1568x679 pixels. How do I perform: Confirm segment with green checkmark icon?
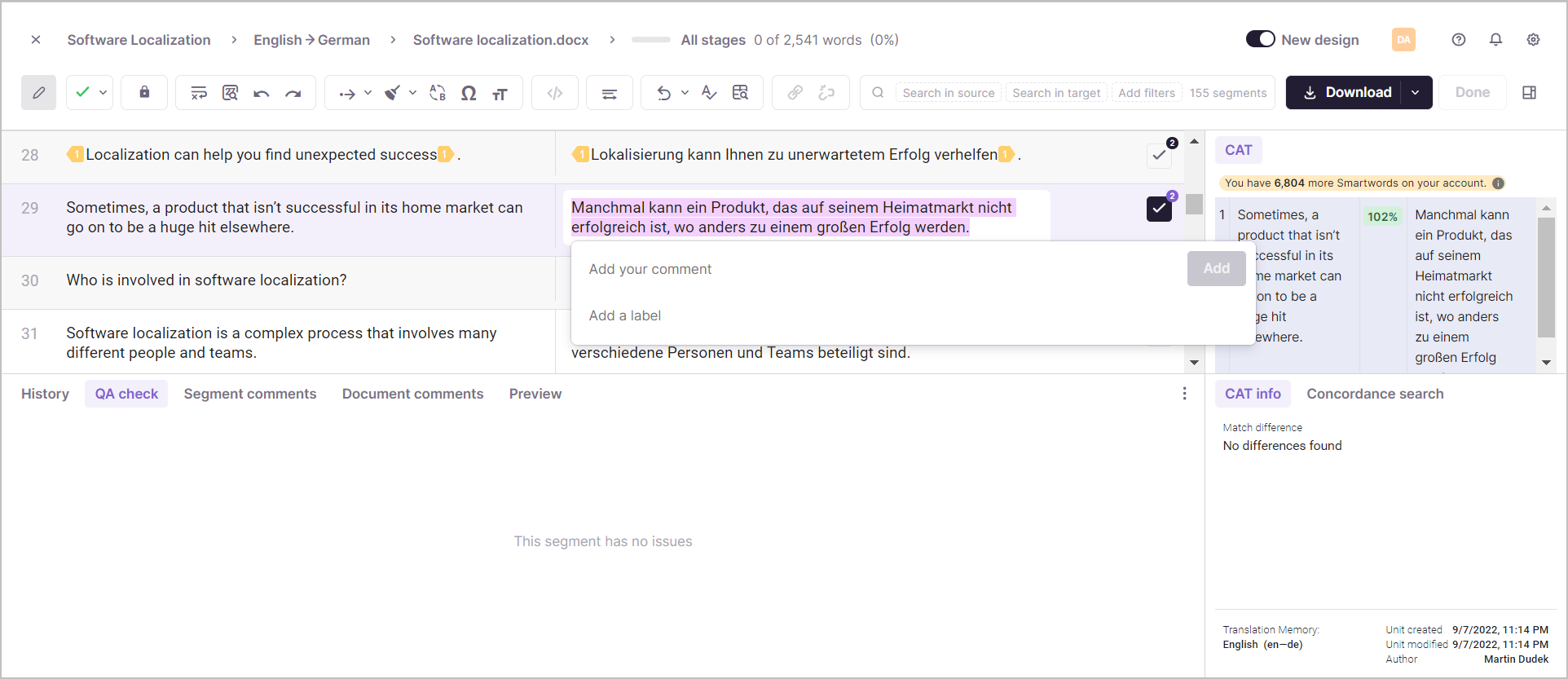click(x=82, y=93)
